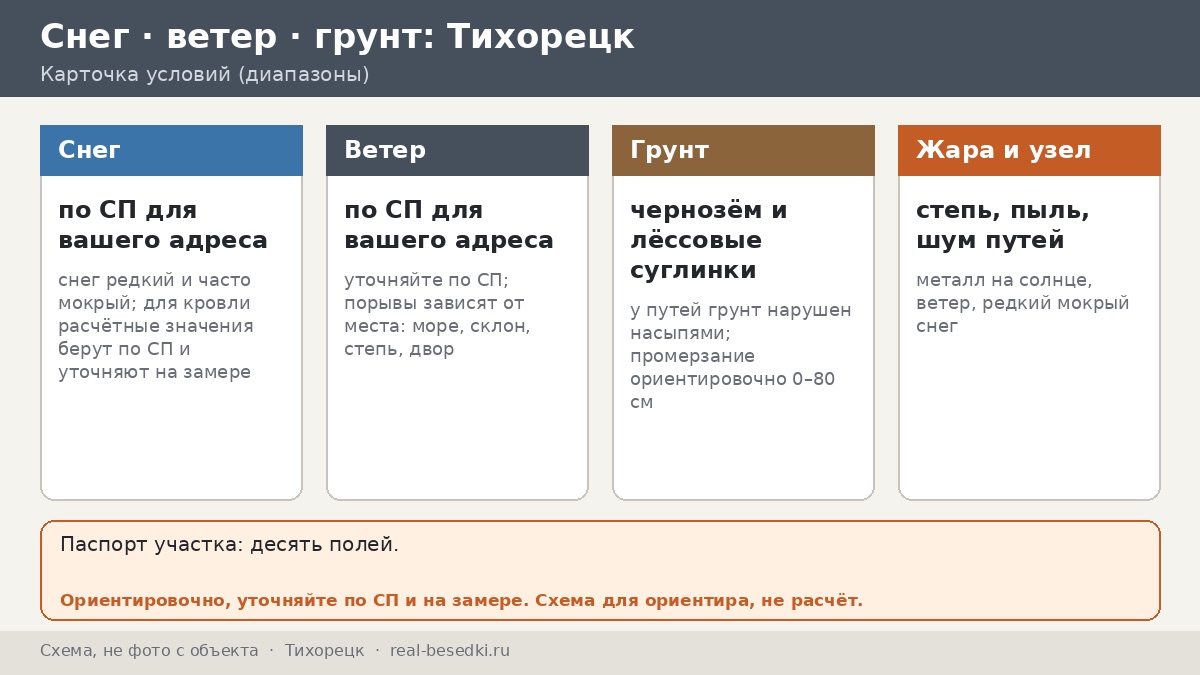Click the title 'Снег · ветер · грунт: Тихорецк'
Viewport: 1200px width, 675px height.
coord(337,37)
